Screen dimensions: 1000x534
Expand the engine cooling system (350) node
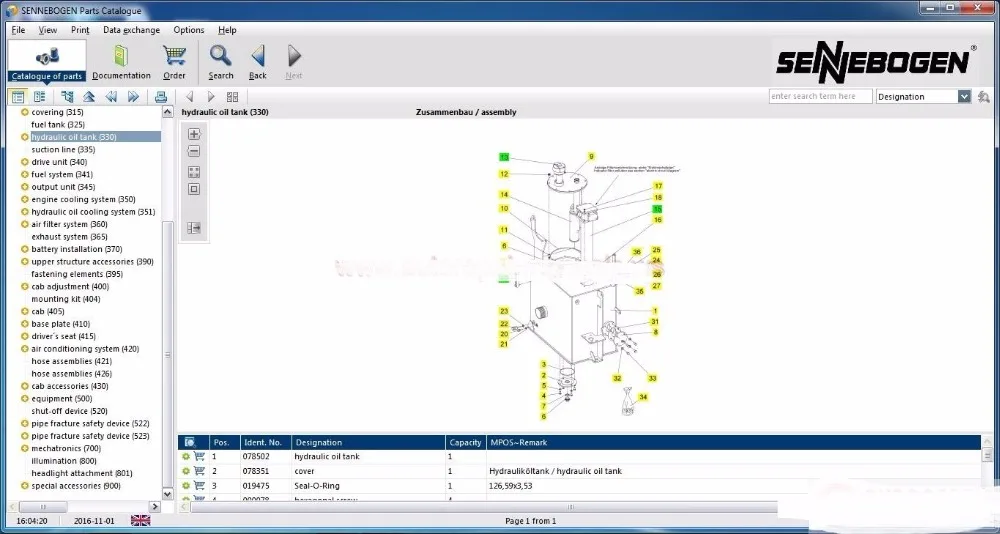click(x=25, y=199)
